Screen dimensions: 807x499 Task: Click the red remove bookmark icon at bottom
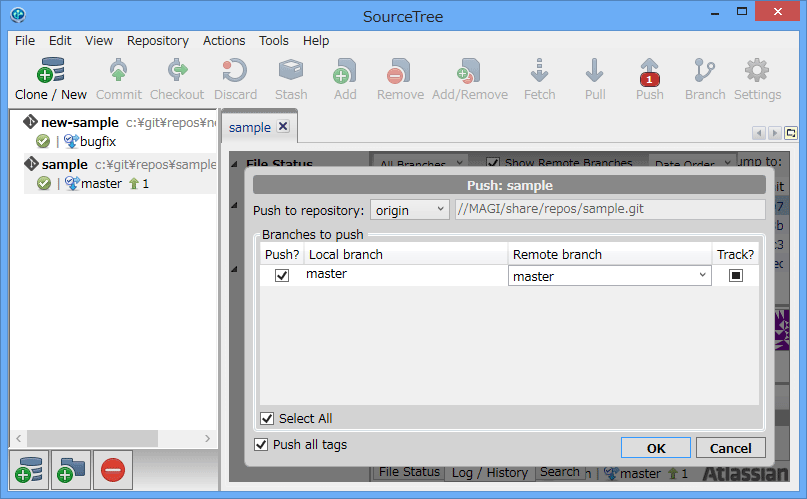pyautogui.click(x=113, y=470)
